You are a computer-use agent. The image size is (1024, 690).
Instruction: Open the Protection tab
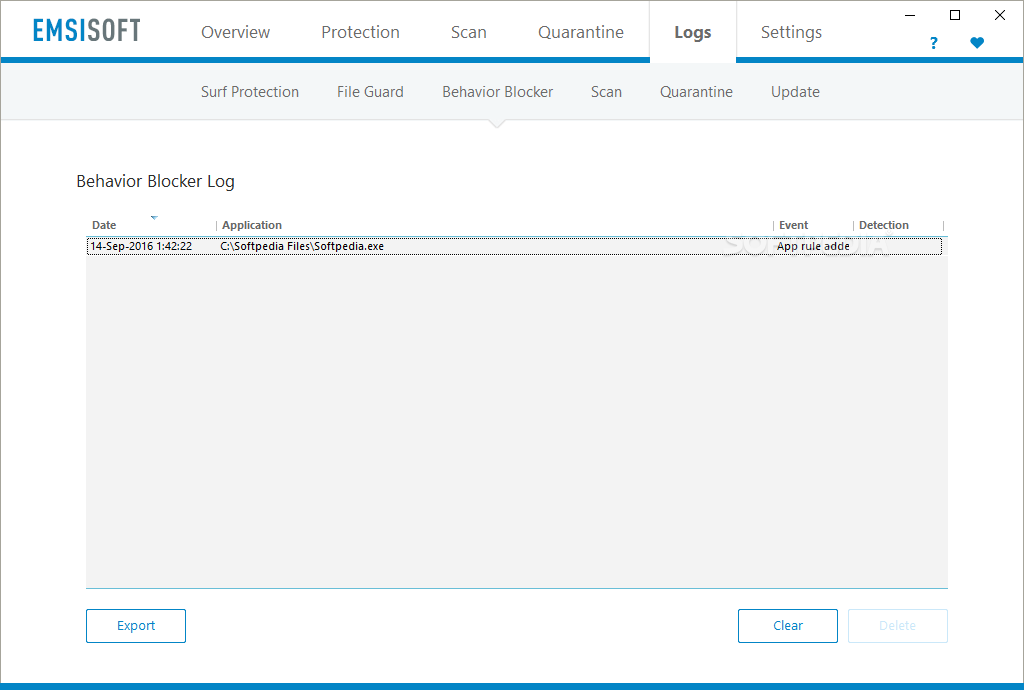click(360, 32)
